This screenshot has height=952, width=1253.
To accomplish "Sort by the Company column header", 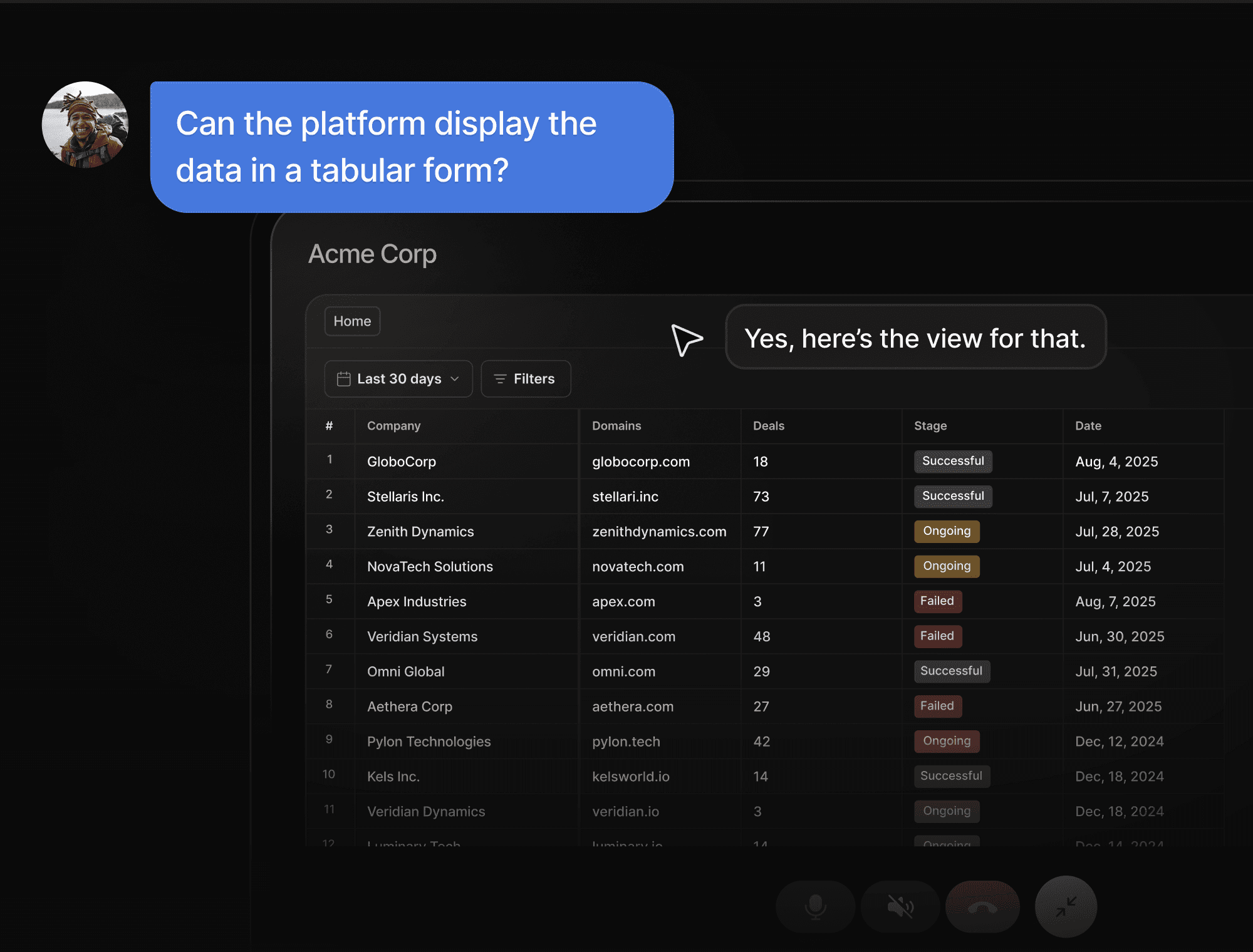I will tap(393, 426).
